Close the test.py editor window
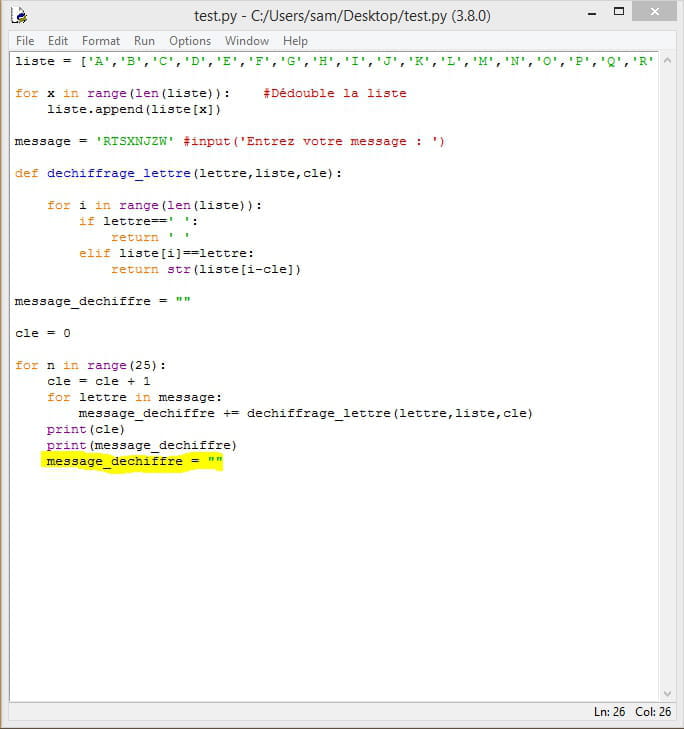Screen dimensions: 684x729 (655, 12)
